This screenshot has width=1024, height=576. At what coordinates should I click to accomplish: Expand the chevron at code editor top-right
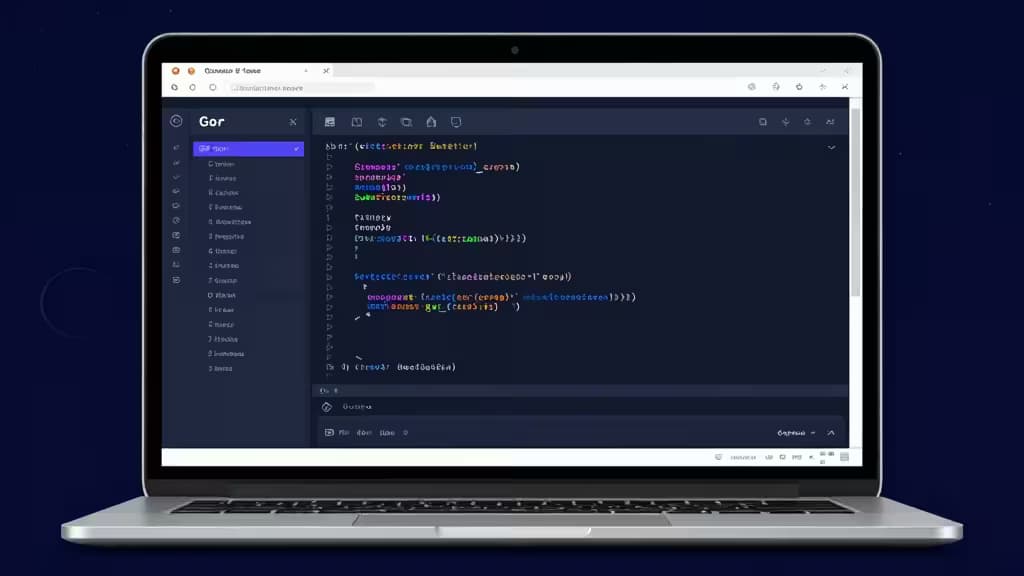coord(831,147)
